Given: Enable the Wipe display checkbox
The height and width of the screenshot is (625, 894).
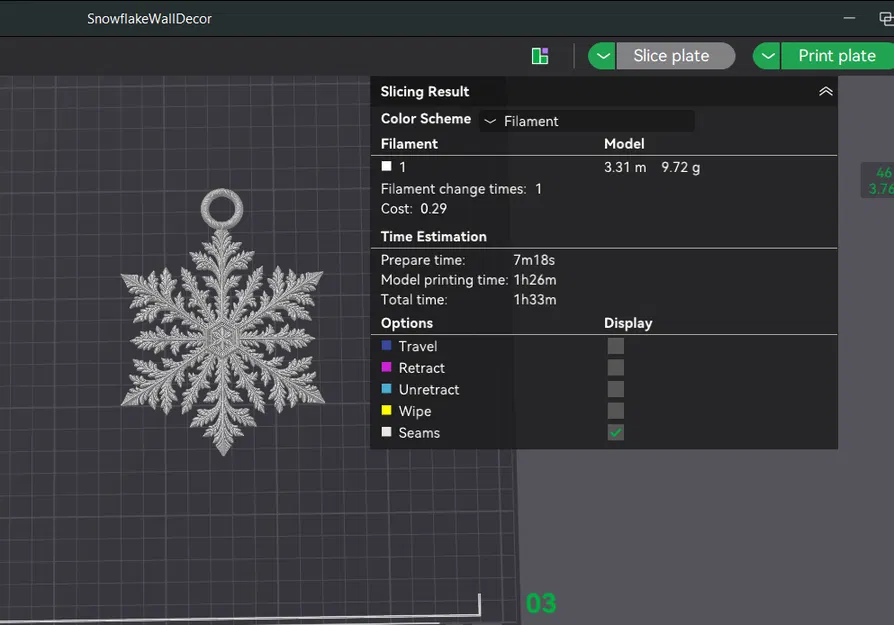Looking at the screenshot, I should click(616, 411).
